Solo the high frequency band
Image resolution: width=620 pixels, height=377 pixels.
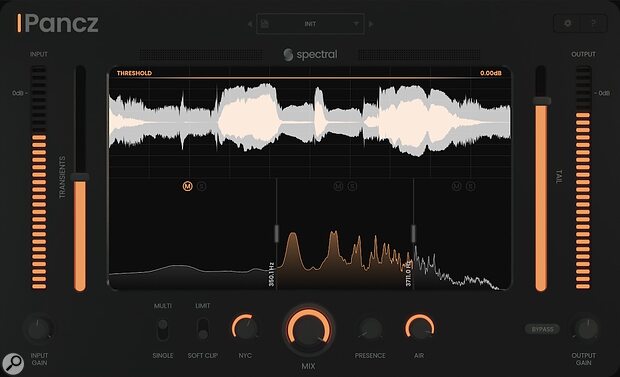click(x=471, y=186)
